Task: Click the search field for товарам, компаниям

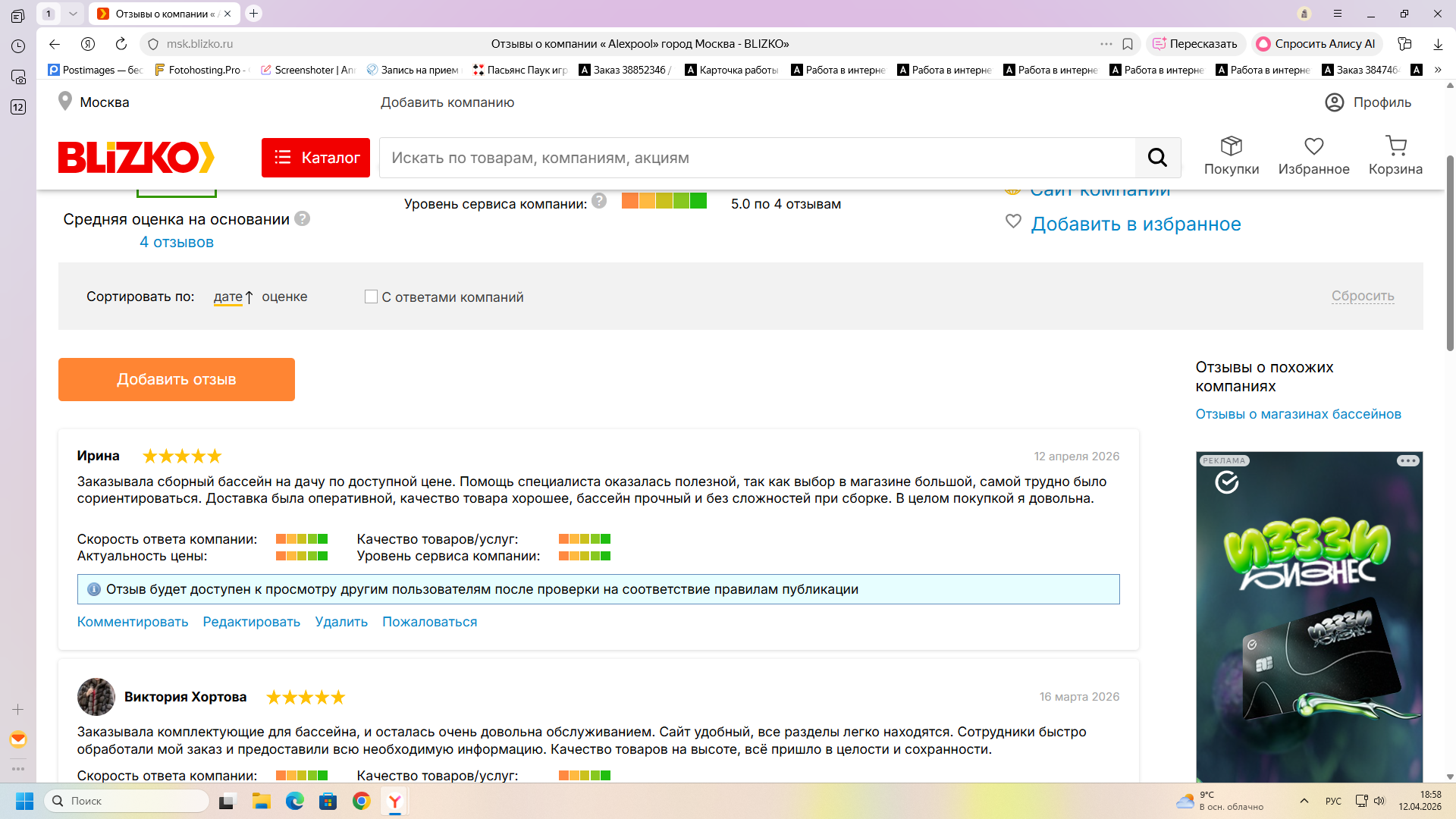Action: point(757,158)
